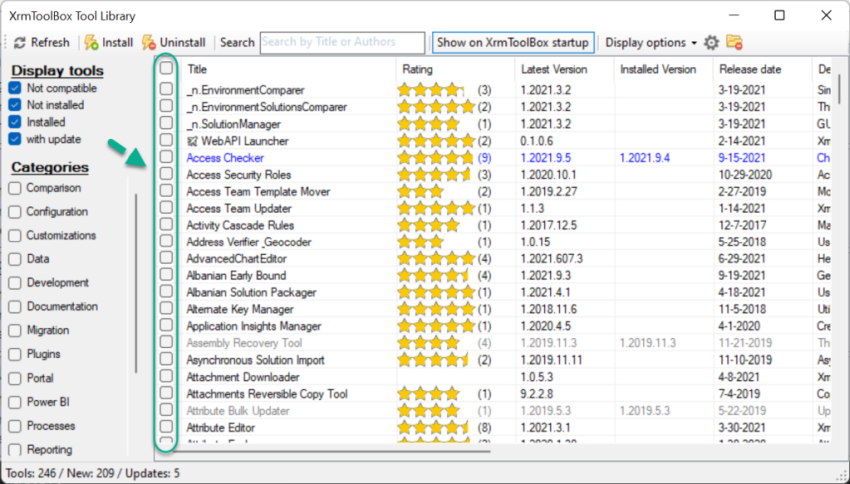Select Address Verifier _Geocoder title

coord(249,242)
